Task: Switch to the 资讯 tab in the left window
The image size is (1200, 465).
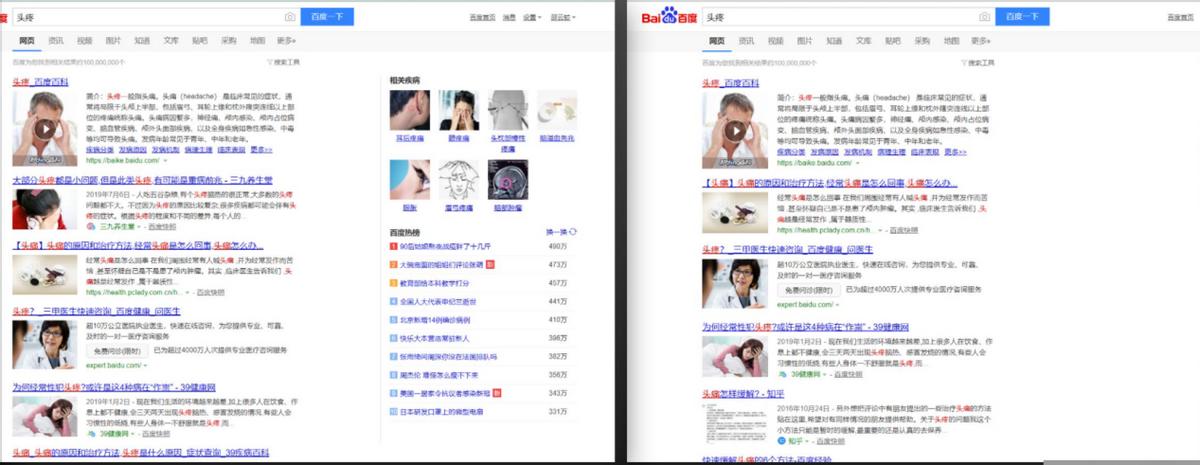Action: (x=56, y=41)
